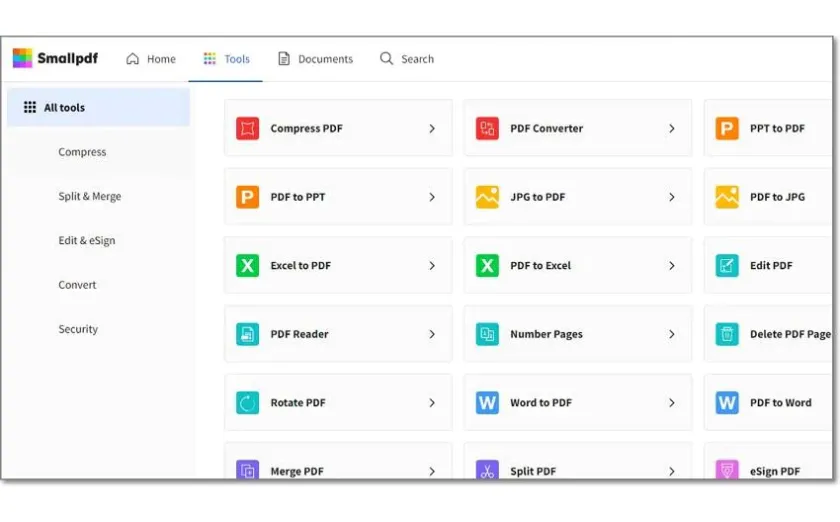
Task: Click the arrow next to PDF Reader
Action: click(x=432, y=334)
